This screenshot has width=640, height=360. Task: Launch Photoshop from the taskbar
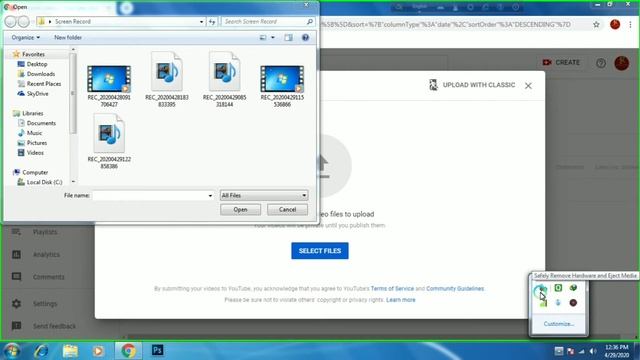pos(158,350)
